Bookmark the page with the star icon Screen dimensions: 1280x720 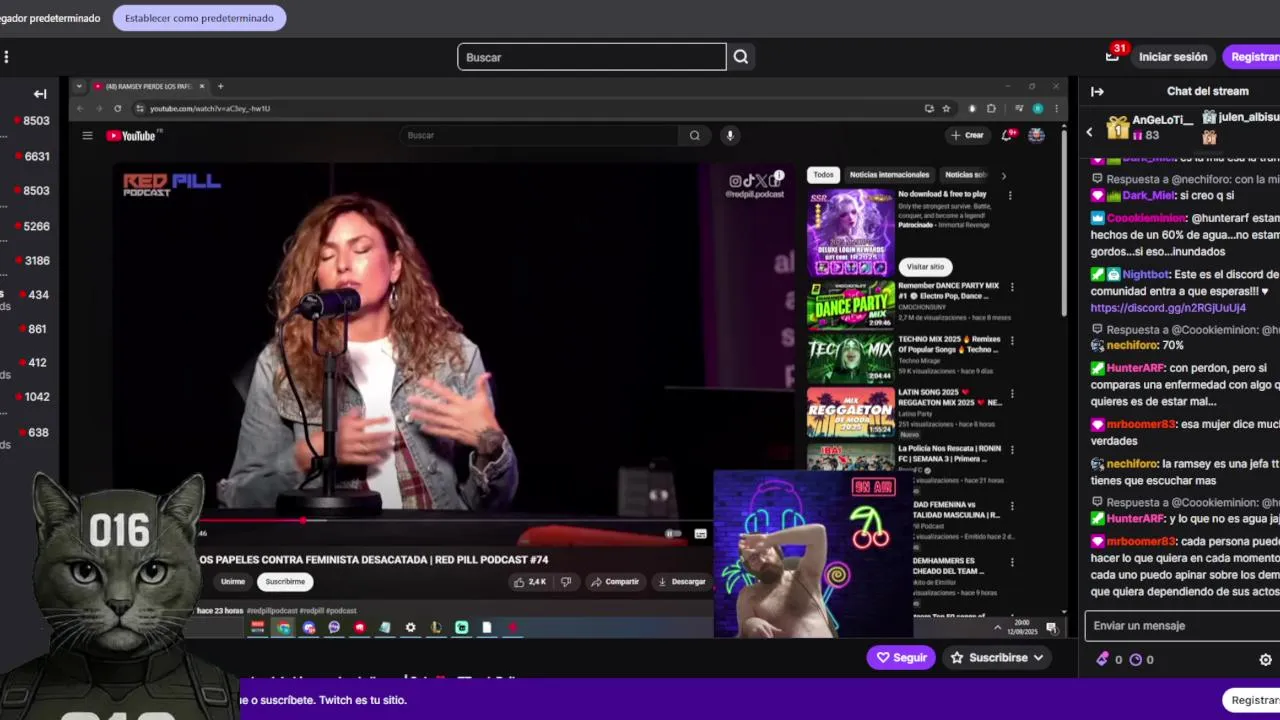[x=946, y=108]
